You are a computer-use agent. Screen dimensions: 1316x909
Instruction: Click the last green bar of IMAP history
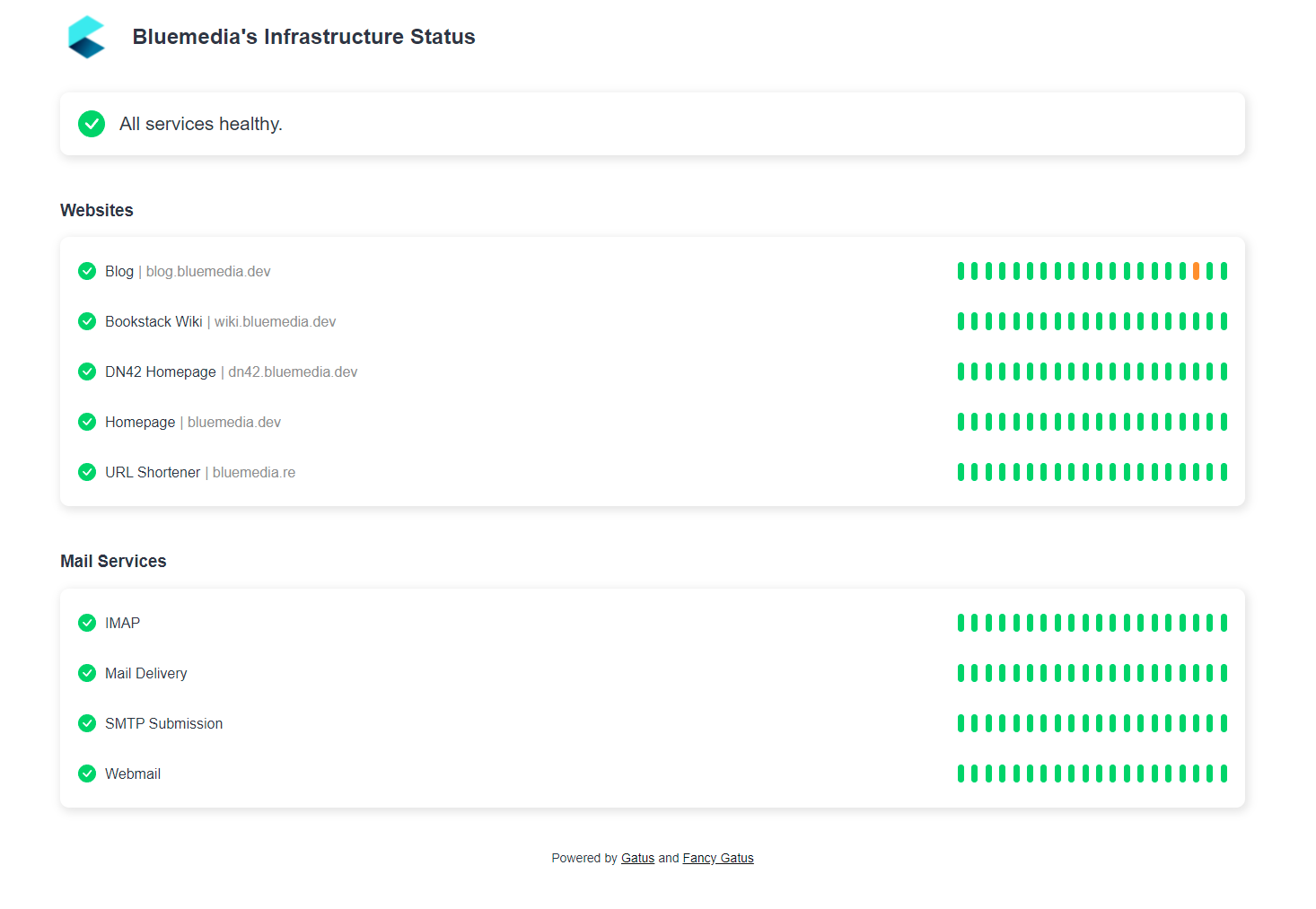(x=1224, y=623)
